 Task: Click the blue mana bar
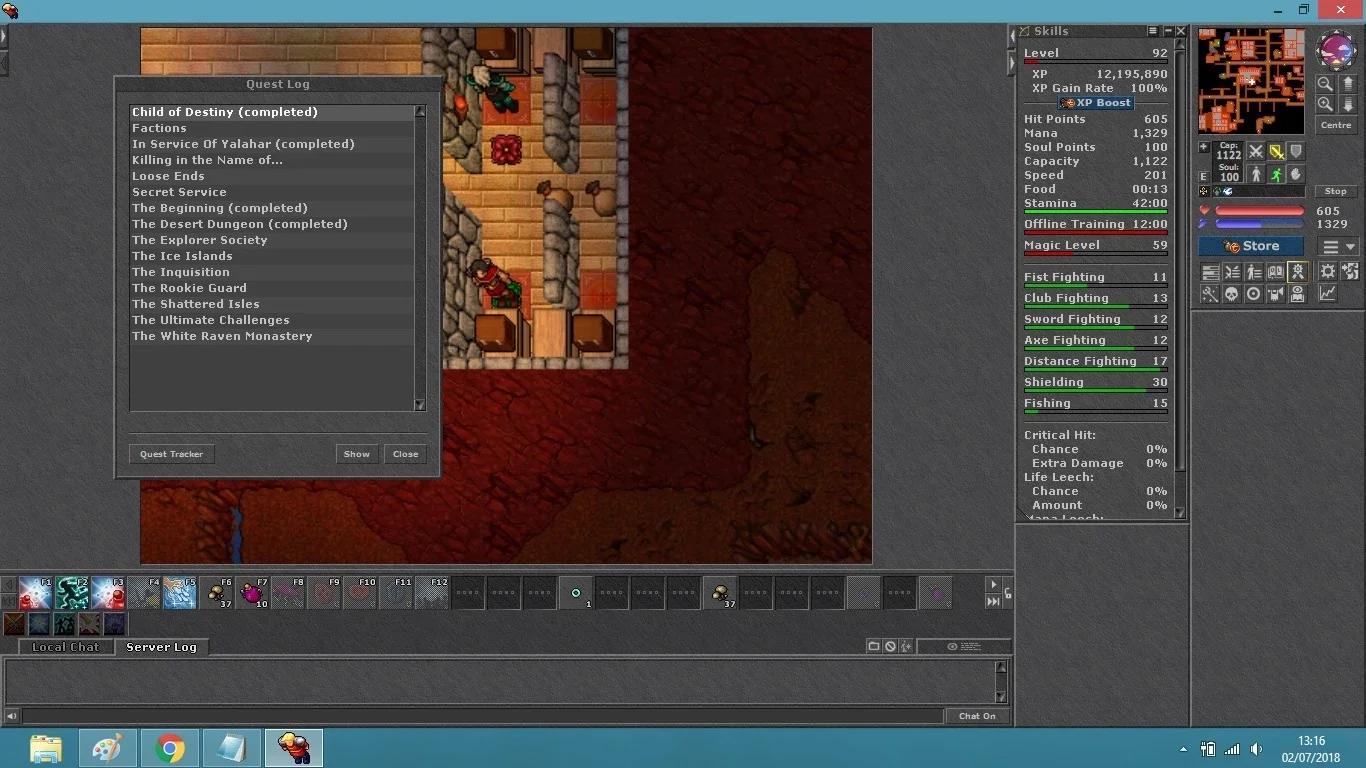(x=1259, y=224)
